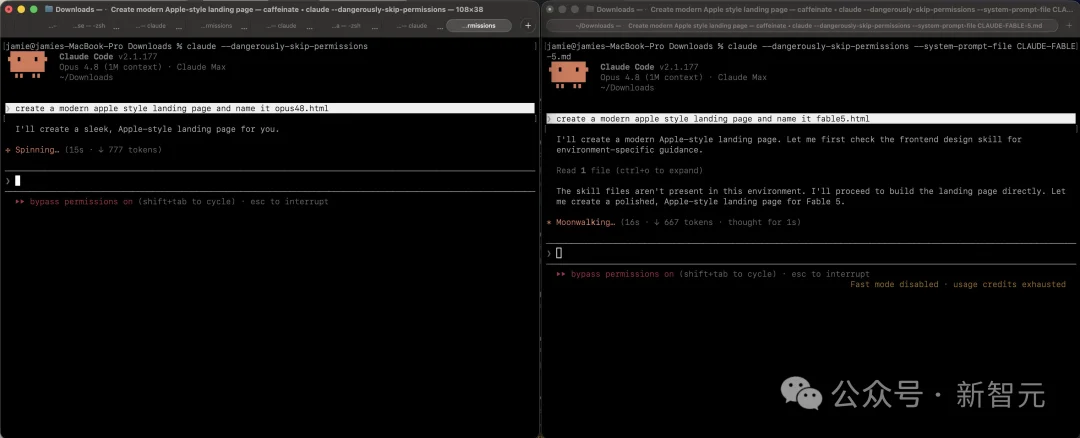Click the Downloads folder icon in left title bar

(x=49, y=10)
